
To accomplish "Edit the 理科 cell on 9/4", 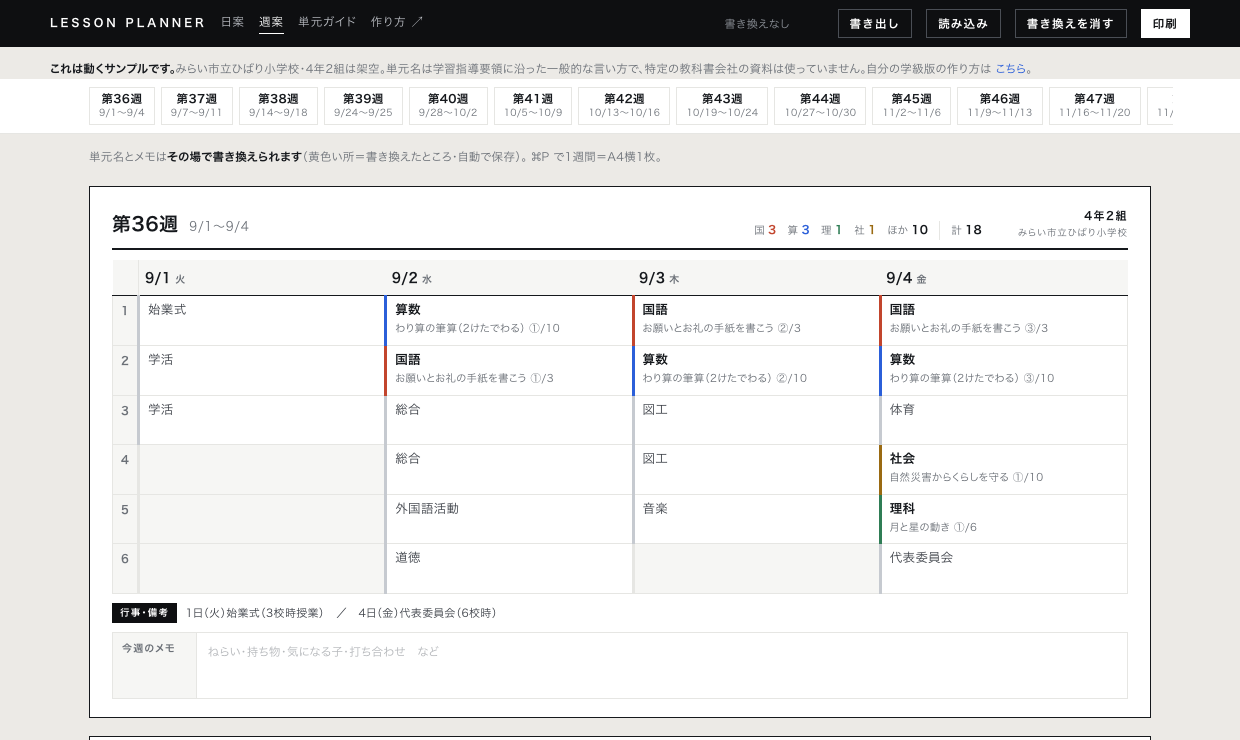I will pyautogui.click(x=1003, y=519).
